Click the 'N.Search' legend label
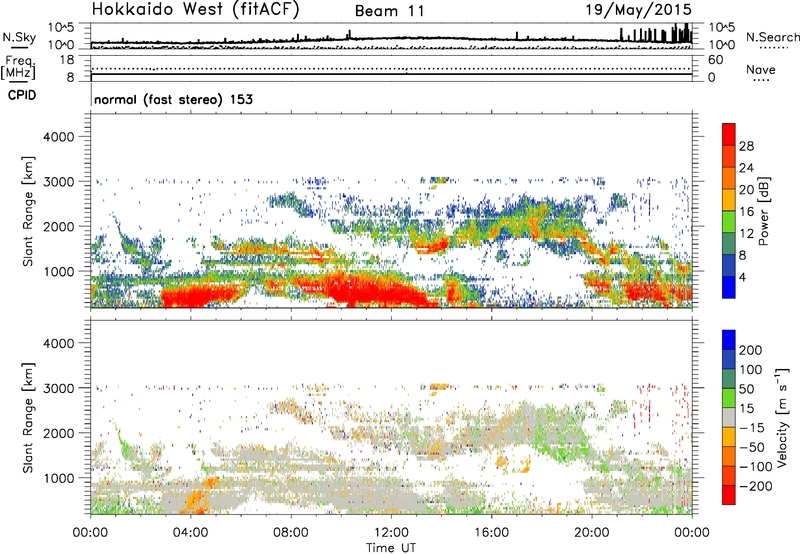Image resolution: width=800 pixels, height=554 pixels. [772, 37]
